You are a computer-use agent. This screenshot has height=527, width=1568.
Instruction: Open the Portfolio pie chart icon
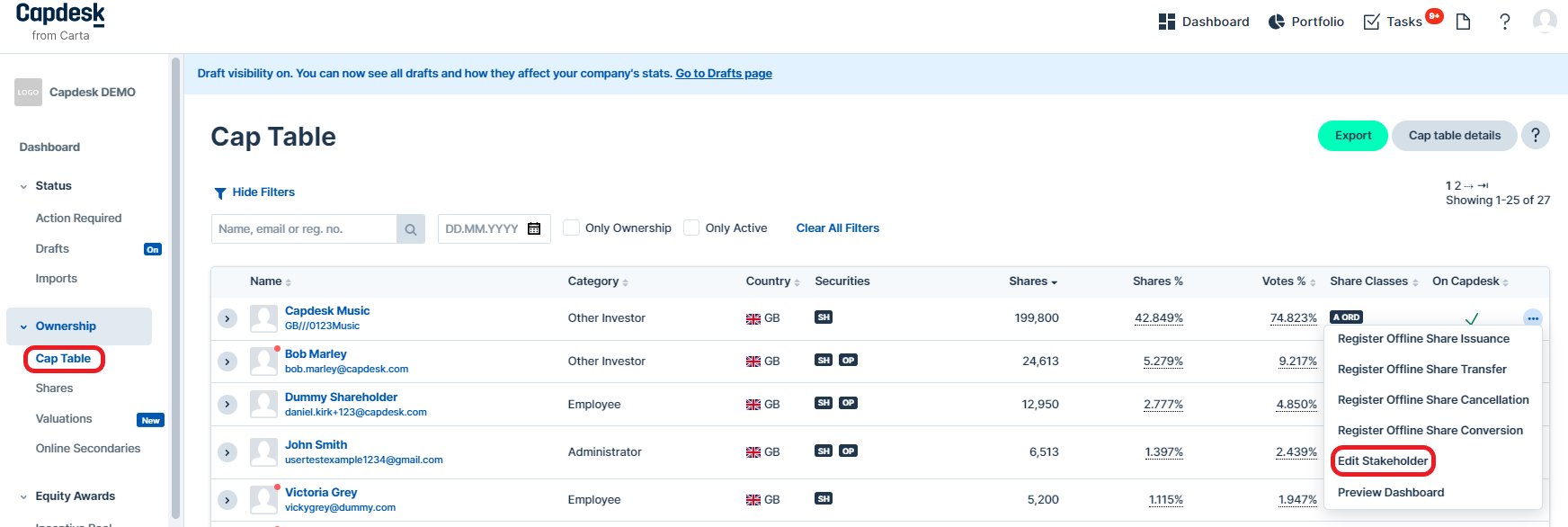pyautogui.click(x=1276, y=22)
